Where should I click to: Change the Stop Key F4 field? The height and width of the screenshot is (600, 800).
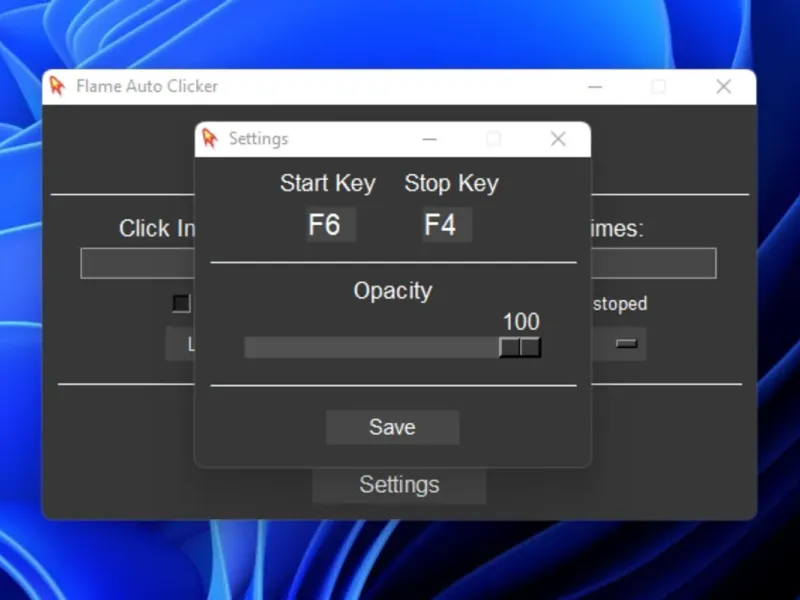point(446,224)
